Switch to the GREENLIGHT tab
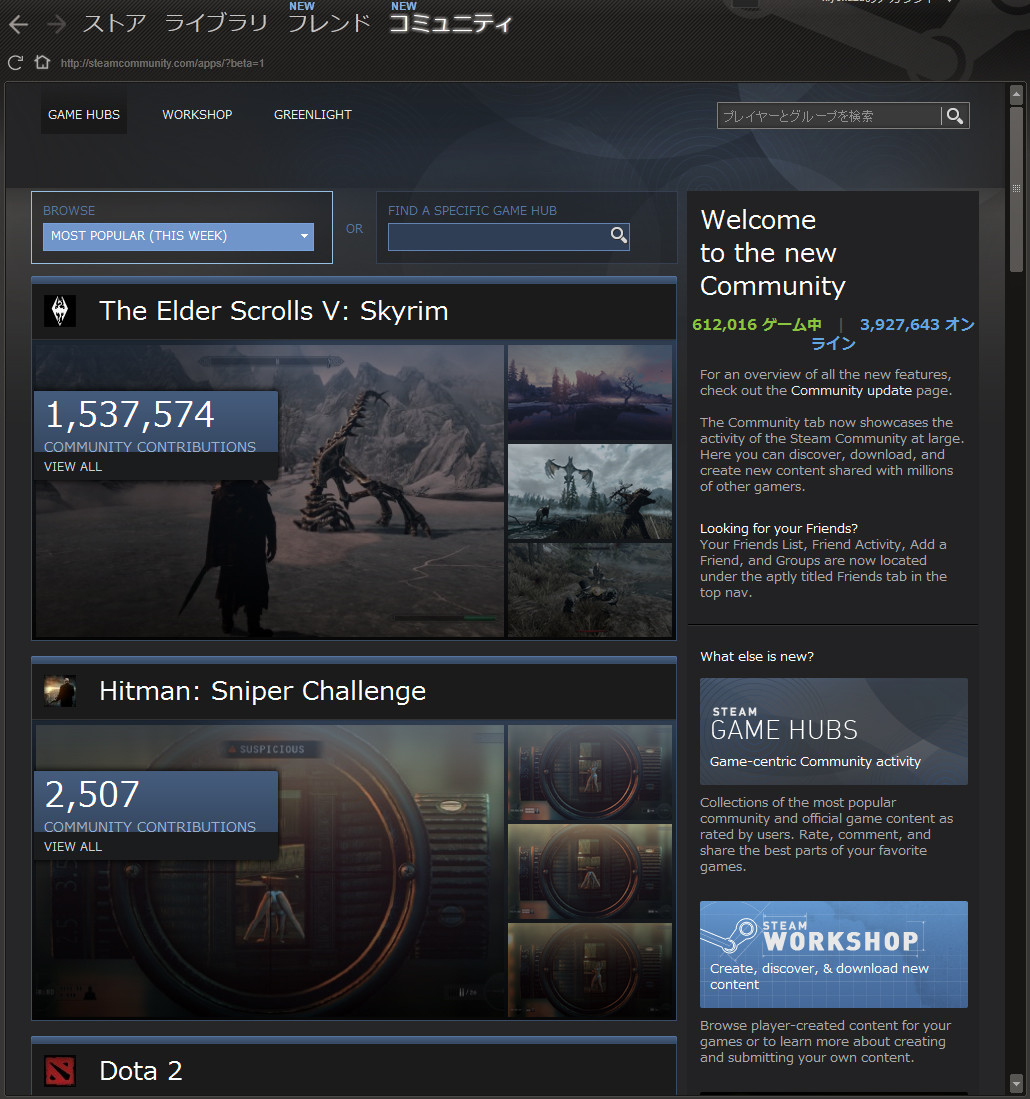Viewport: 1030px width, 1099px height. point(313,114)
